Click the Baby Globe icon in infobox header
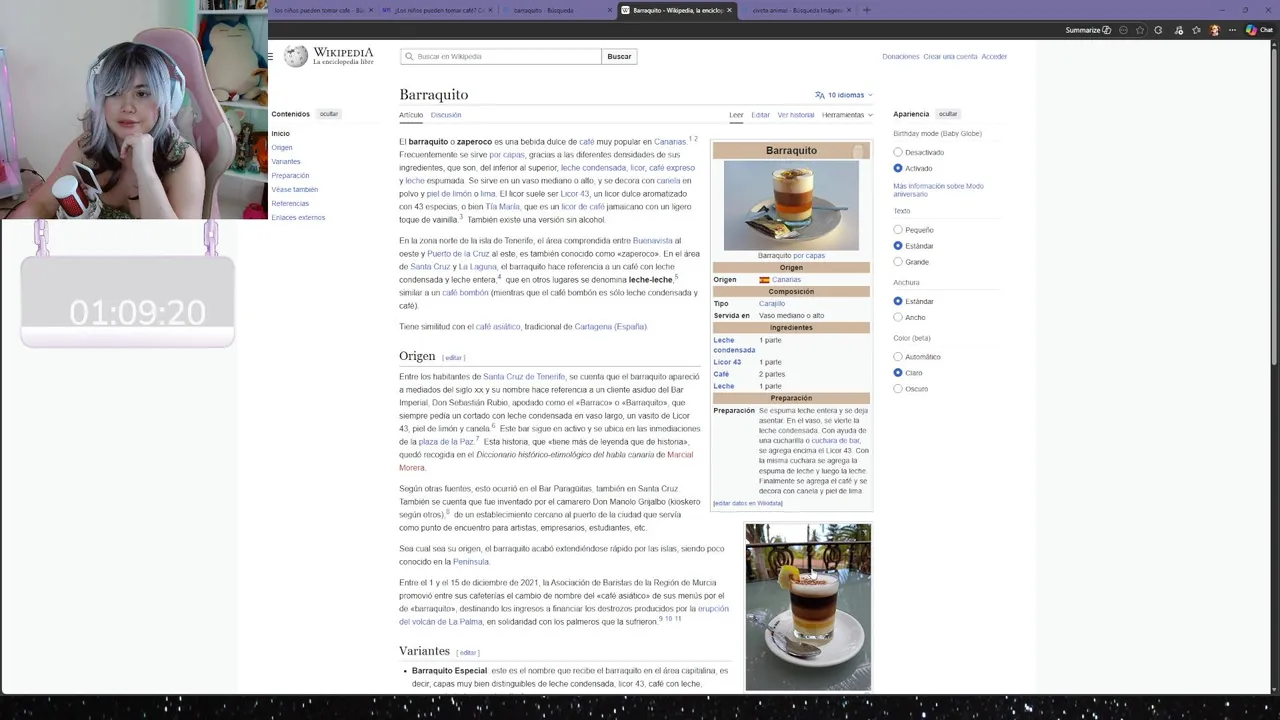 coord(858,151)
